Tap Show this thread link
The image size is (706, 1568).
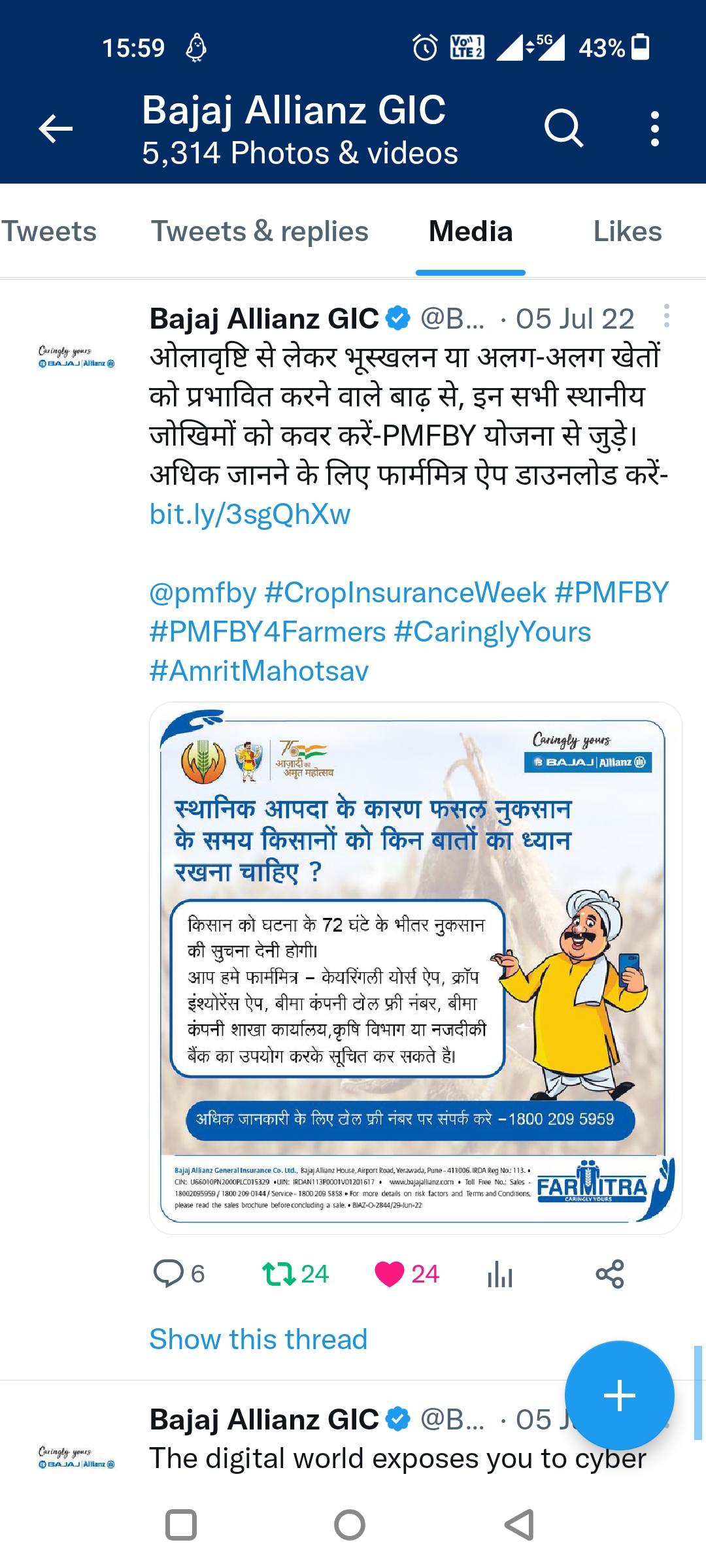tap(258, 1339)
